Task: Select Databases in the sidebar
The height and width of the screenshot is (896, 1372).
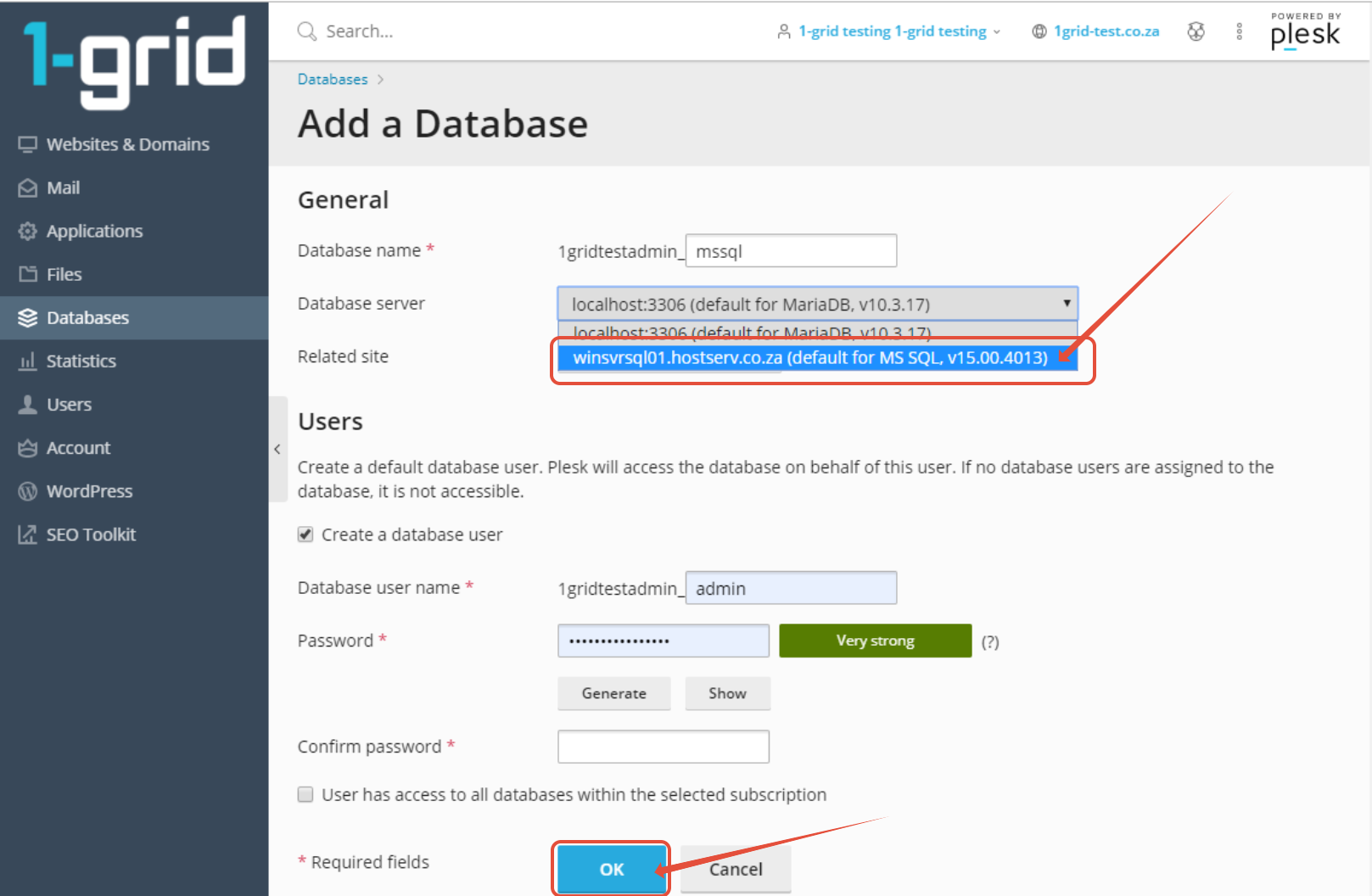Action: point(134,317)
